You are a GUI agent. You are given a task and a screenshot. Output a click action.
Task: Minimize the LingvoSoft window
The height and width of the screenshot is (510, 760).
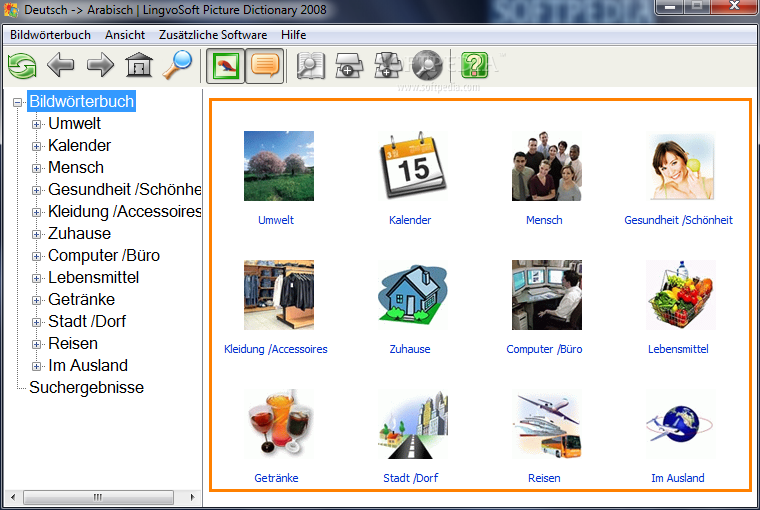pos(670,7)
